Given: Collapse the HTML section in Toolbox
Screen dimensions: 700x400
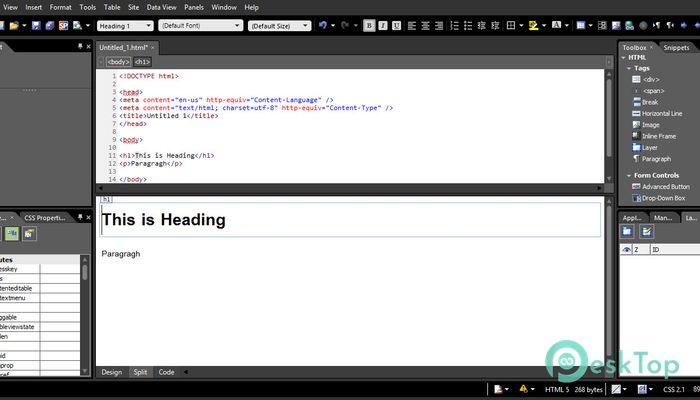Looking at the screenshot, I should 624,58.
